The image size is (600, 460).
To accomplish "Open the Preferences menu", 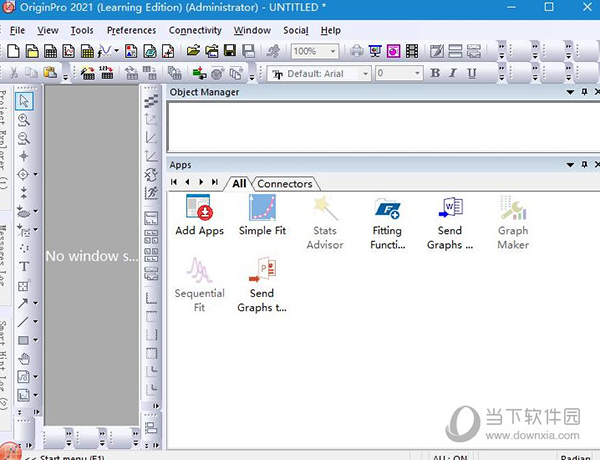I will pos(131,30).
